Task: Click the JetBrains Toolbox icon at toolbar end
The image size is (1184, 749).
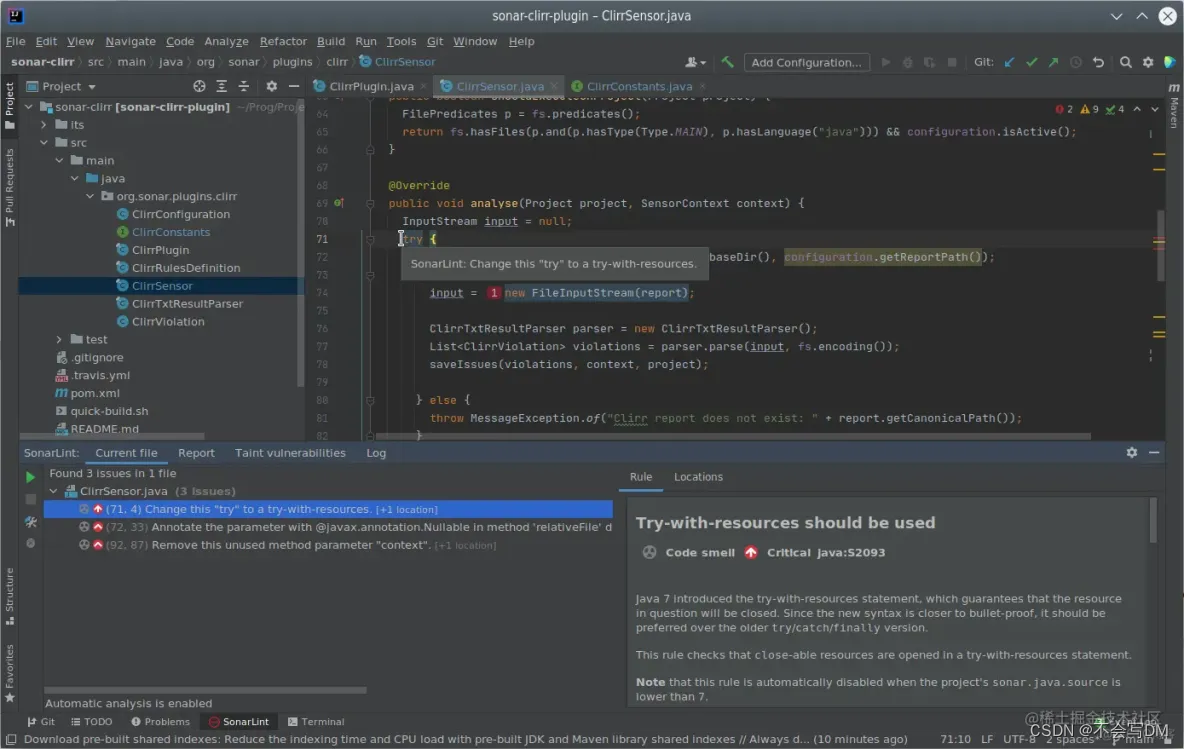Action: [1170, 62]
